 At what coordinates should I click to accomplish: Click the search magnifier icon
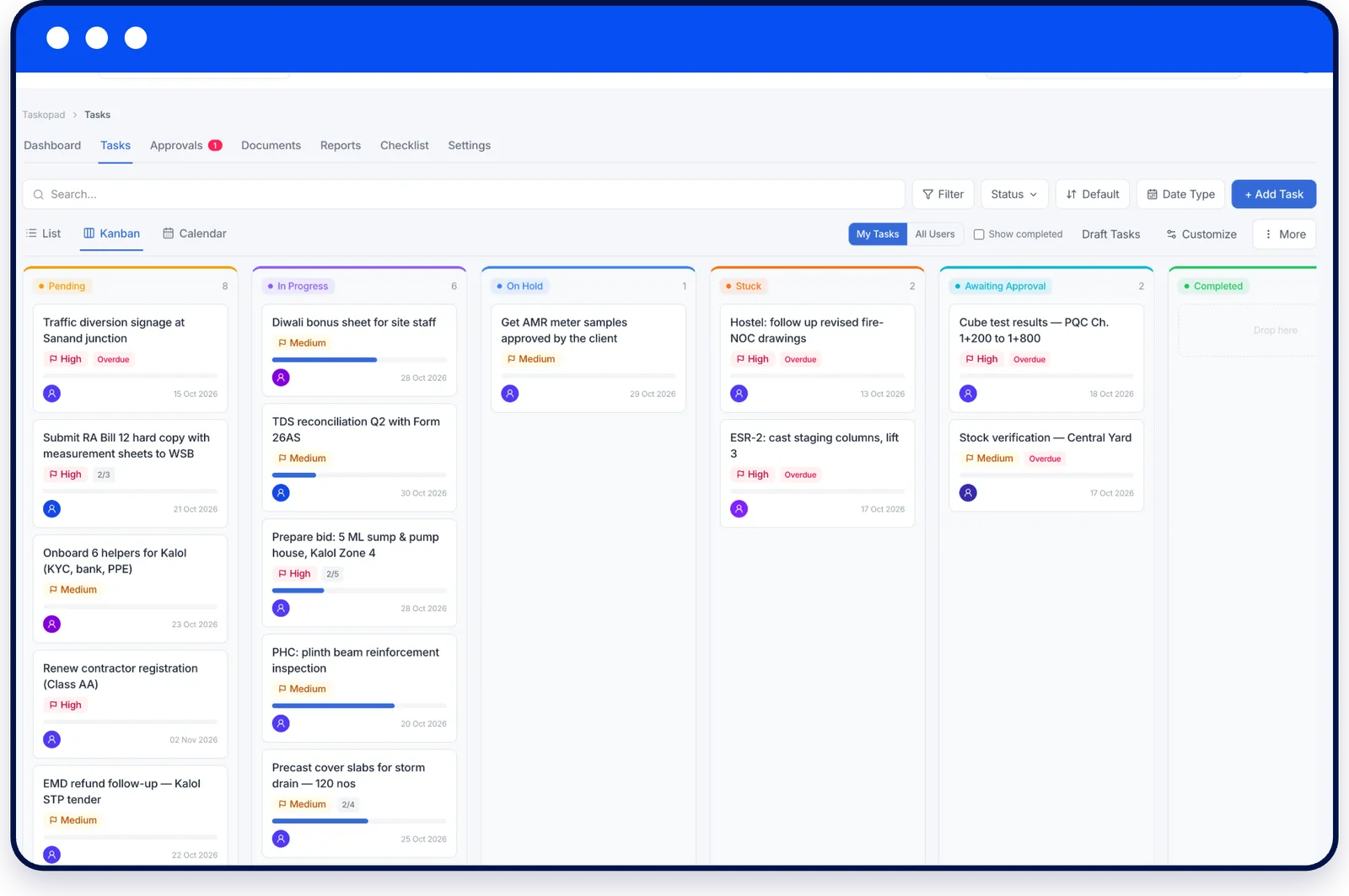(39, 195)
